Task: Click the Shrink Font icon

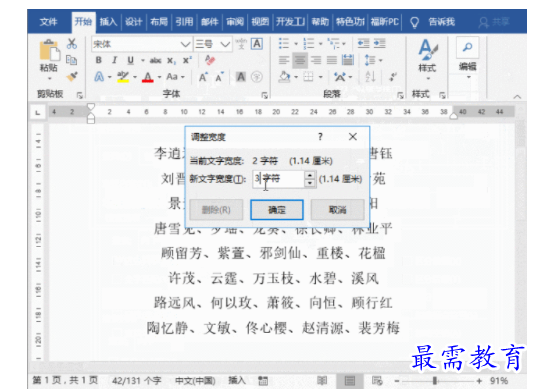Action: click(220, 77)
